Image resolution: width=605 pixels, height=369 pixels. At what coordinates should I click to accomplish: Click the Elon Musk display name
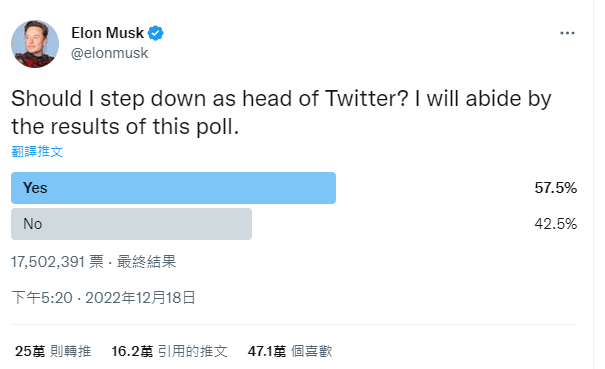coord(107,33)
